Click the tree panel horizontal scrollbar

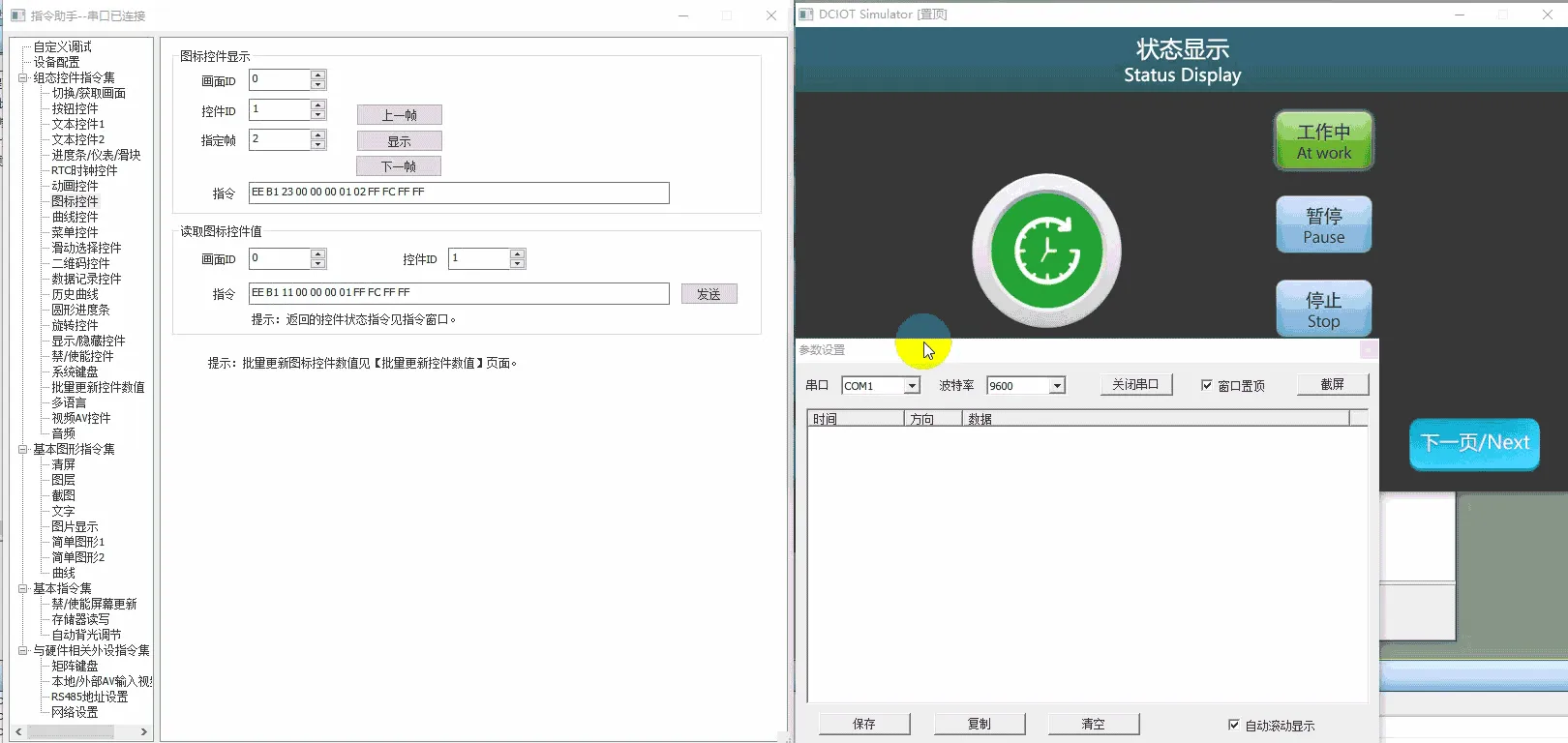[x=79, y=731]
